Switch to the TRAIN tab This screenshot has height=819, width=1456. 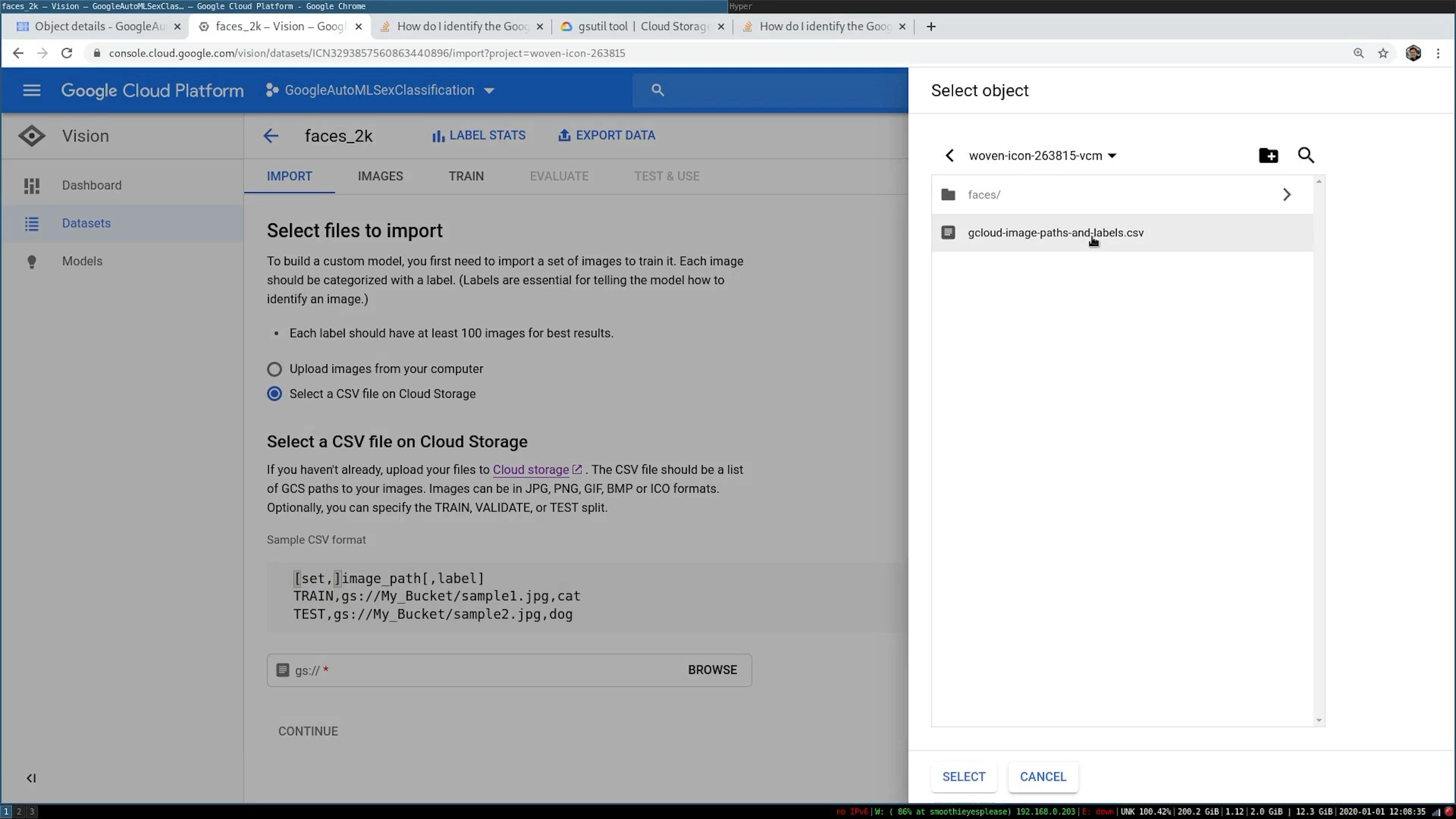pos(466,176)
